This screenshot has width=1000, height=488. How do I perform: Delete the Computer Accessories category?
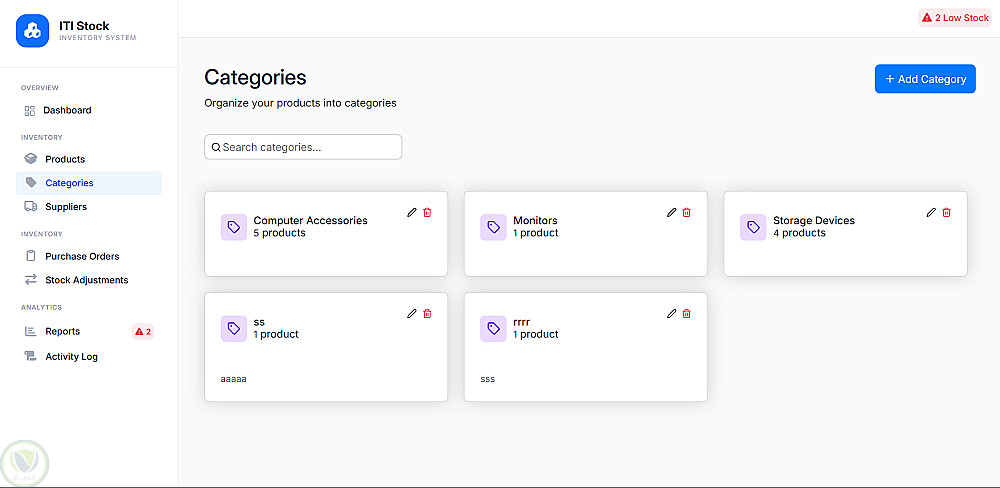tap(427, 212)
